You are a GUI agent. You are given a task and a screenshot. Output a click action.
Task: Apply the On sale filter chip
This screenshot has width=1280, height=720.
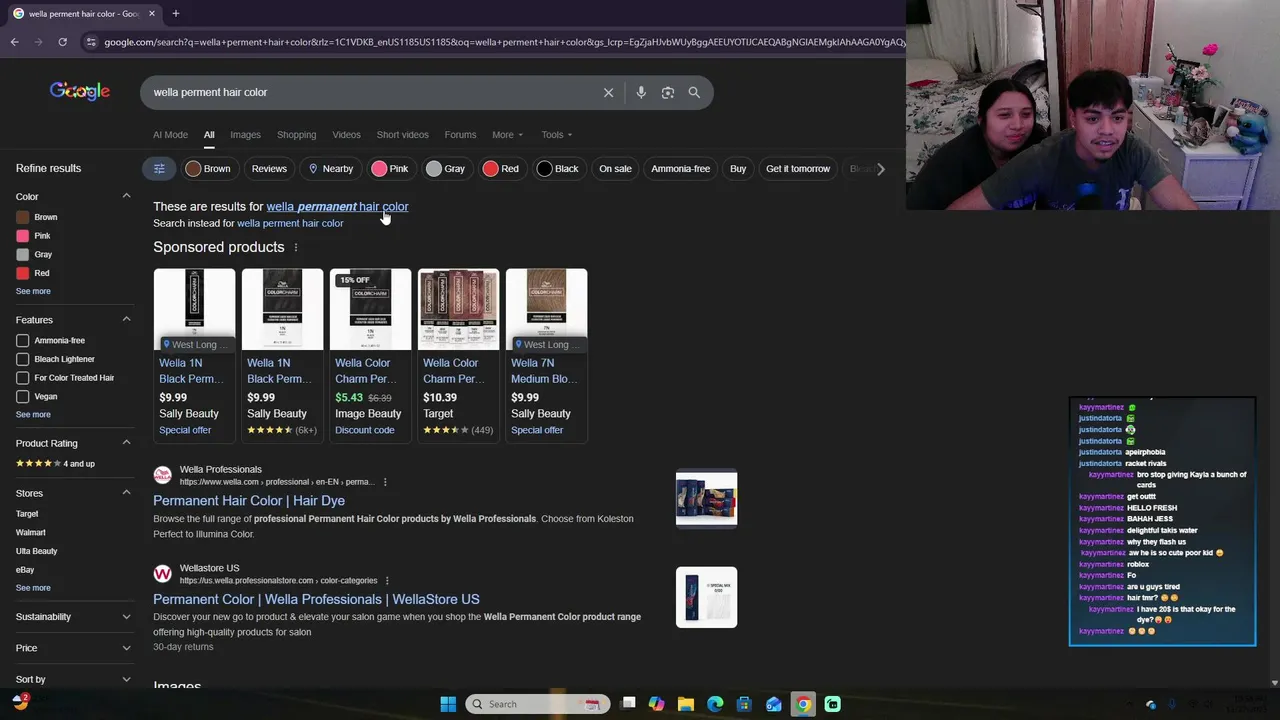pos(615,169)
